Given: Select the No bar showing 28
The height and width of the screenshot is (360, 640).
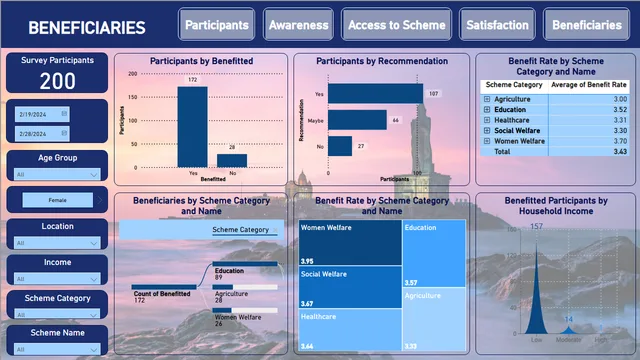Looking at the screenshot, I should click(x=232, y=160).
